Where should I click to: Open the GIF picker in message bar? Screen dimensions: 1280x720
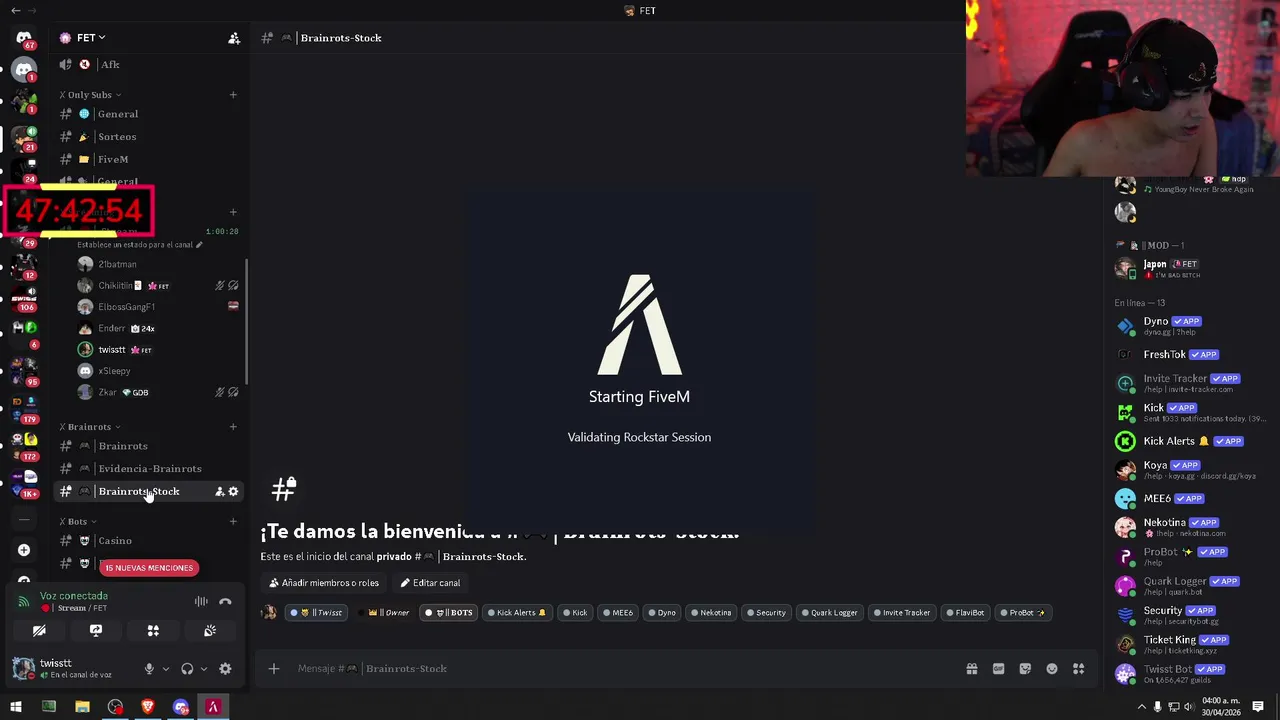coord(998,669)
